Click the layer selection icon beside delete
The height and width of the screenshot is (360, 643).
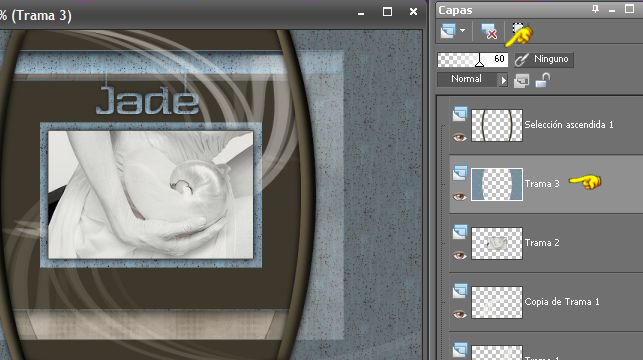[518, 29]
